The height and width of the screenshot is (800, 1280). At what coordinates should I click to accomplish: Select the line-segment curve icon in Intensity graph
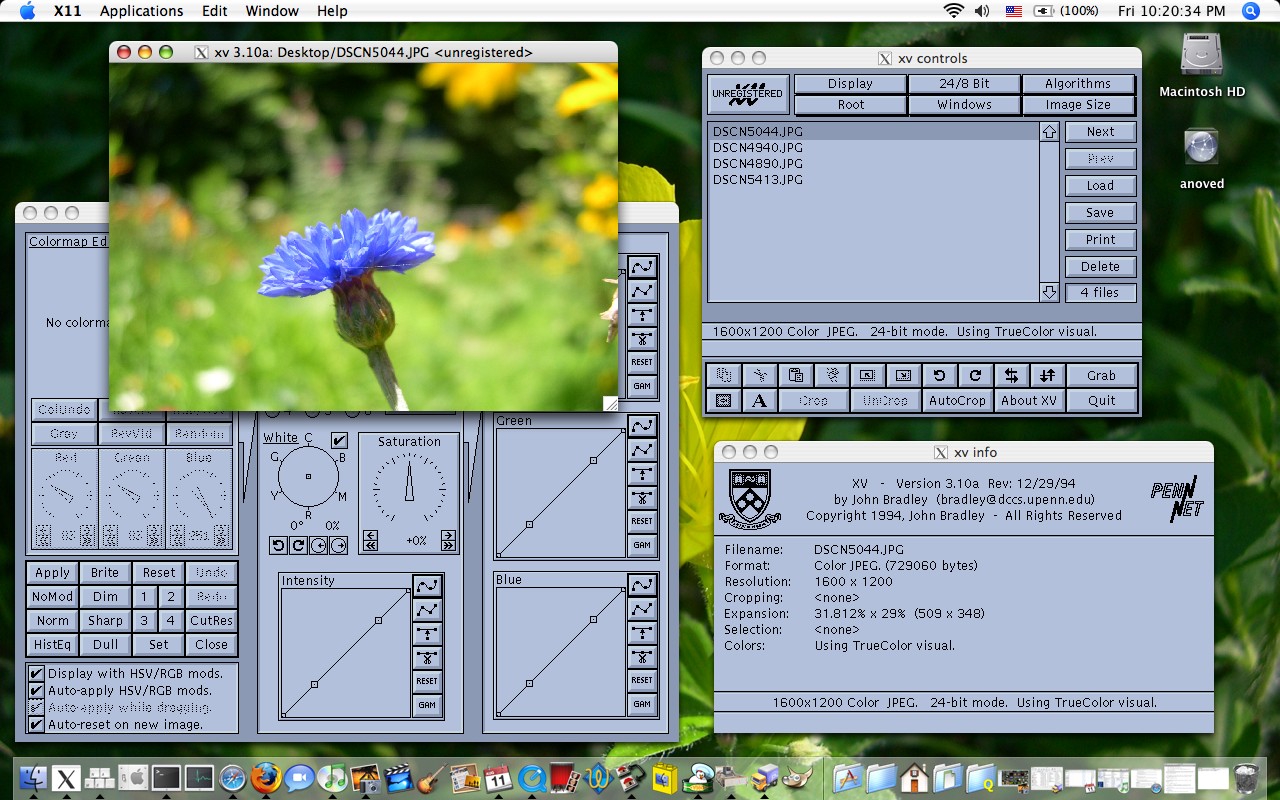tap(427, 609)
